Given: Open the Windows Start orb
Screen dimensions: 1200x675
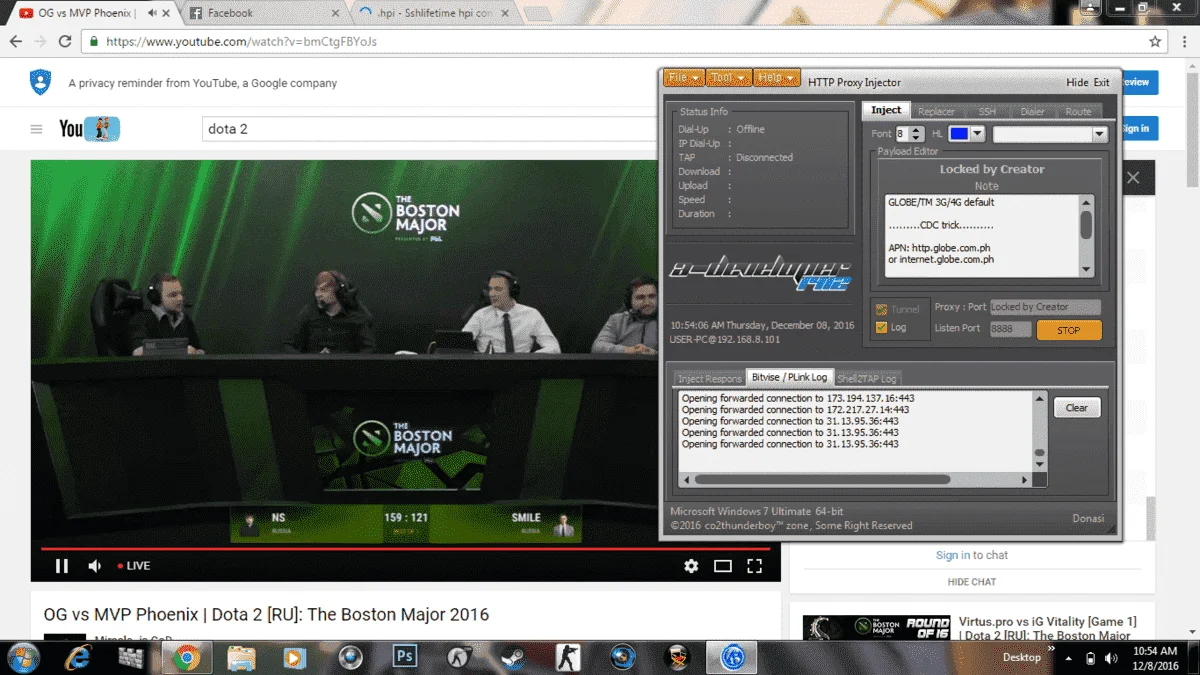Looking at the screenshot, I should [x=22, y=657].
